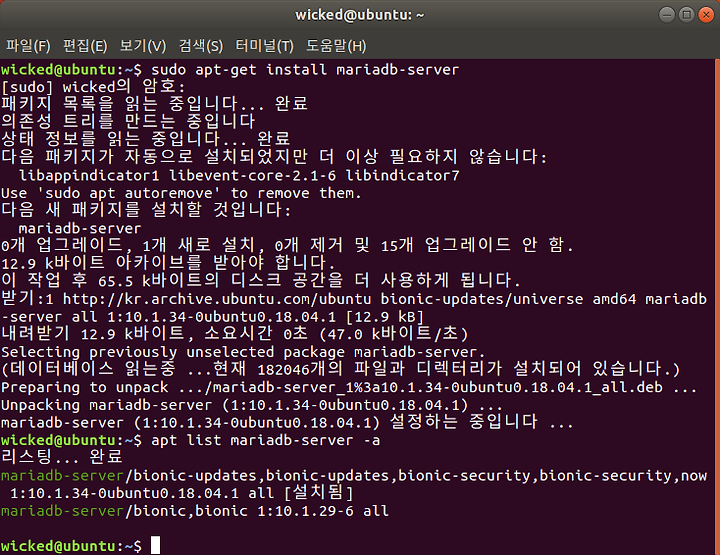Open the 검색(S) menu
Image resolution: width=720 pixels, height=555 pixels.
pos(201,46)
